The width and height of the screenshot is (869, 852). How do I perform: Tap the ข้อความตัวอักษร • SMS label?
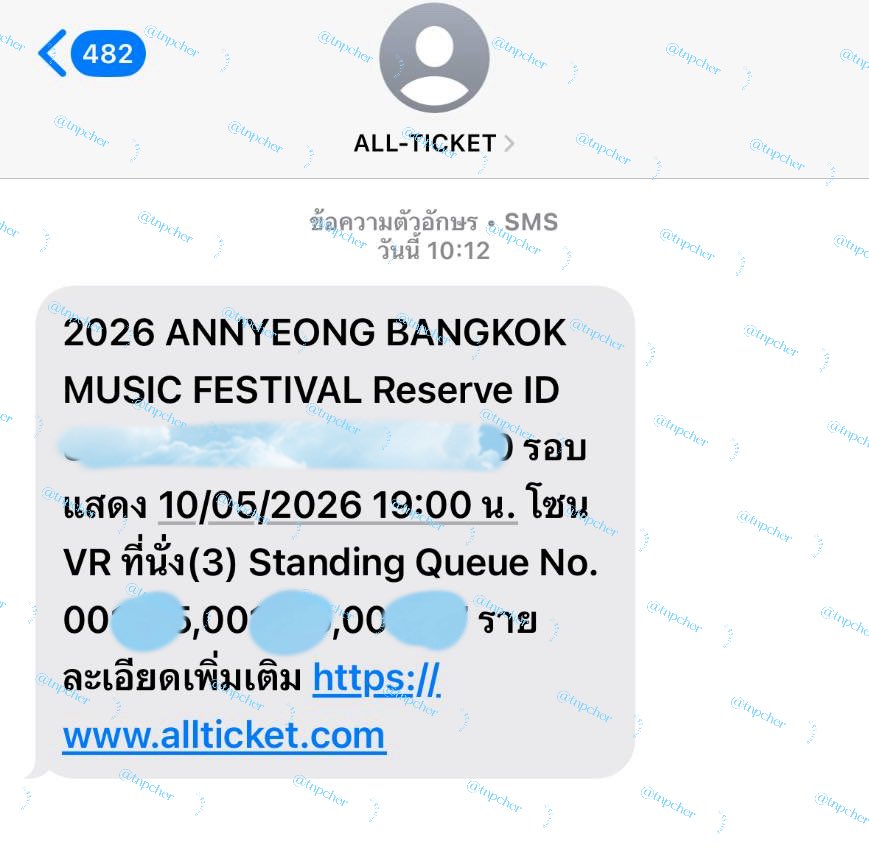[x=433, y=222]
